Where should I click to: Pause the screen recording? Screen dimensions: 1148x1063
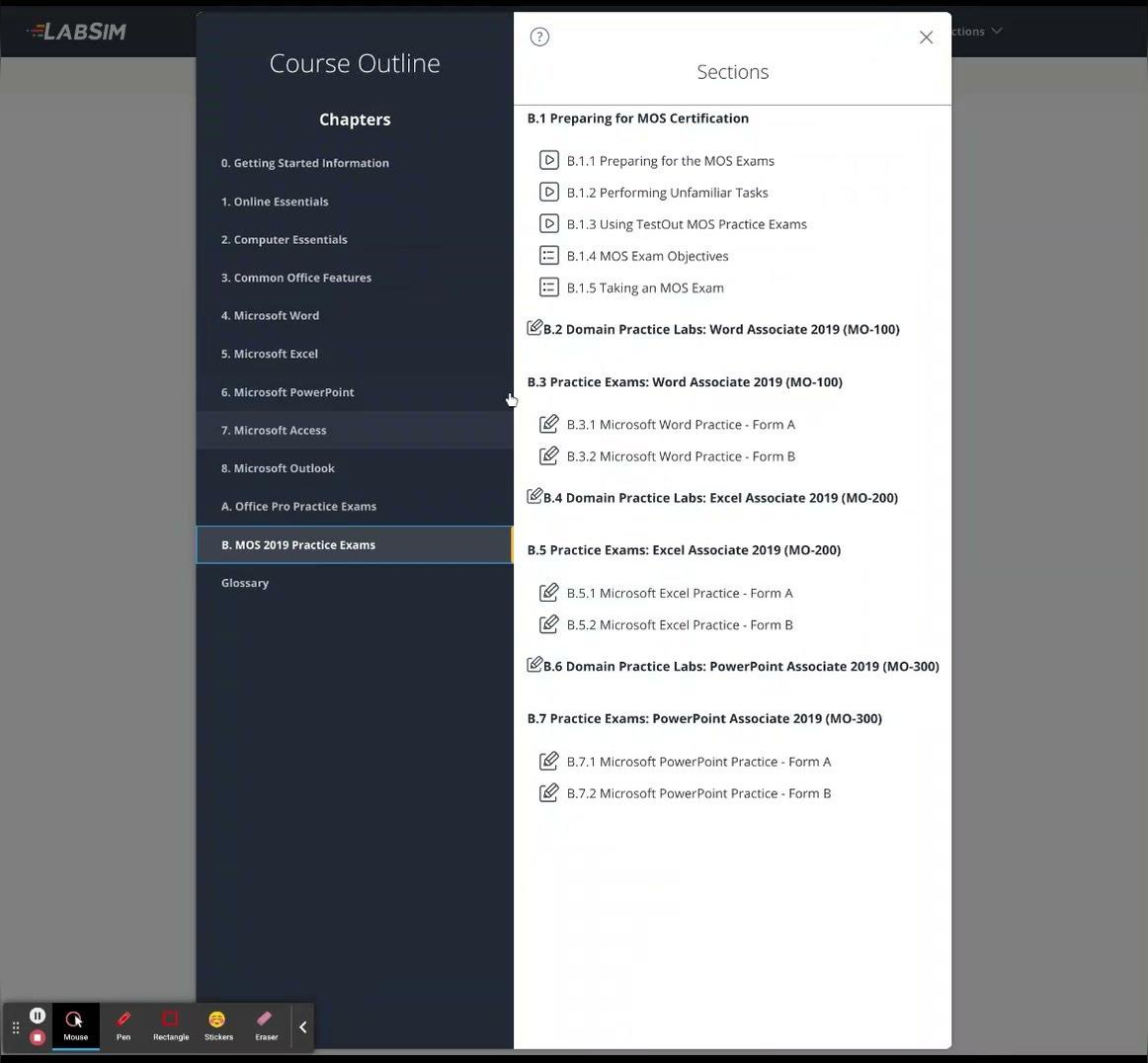pos(38,1016)
